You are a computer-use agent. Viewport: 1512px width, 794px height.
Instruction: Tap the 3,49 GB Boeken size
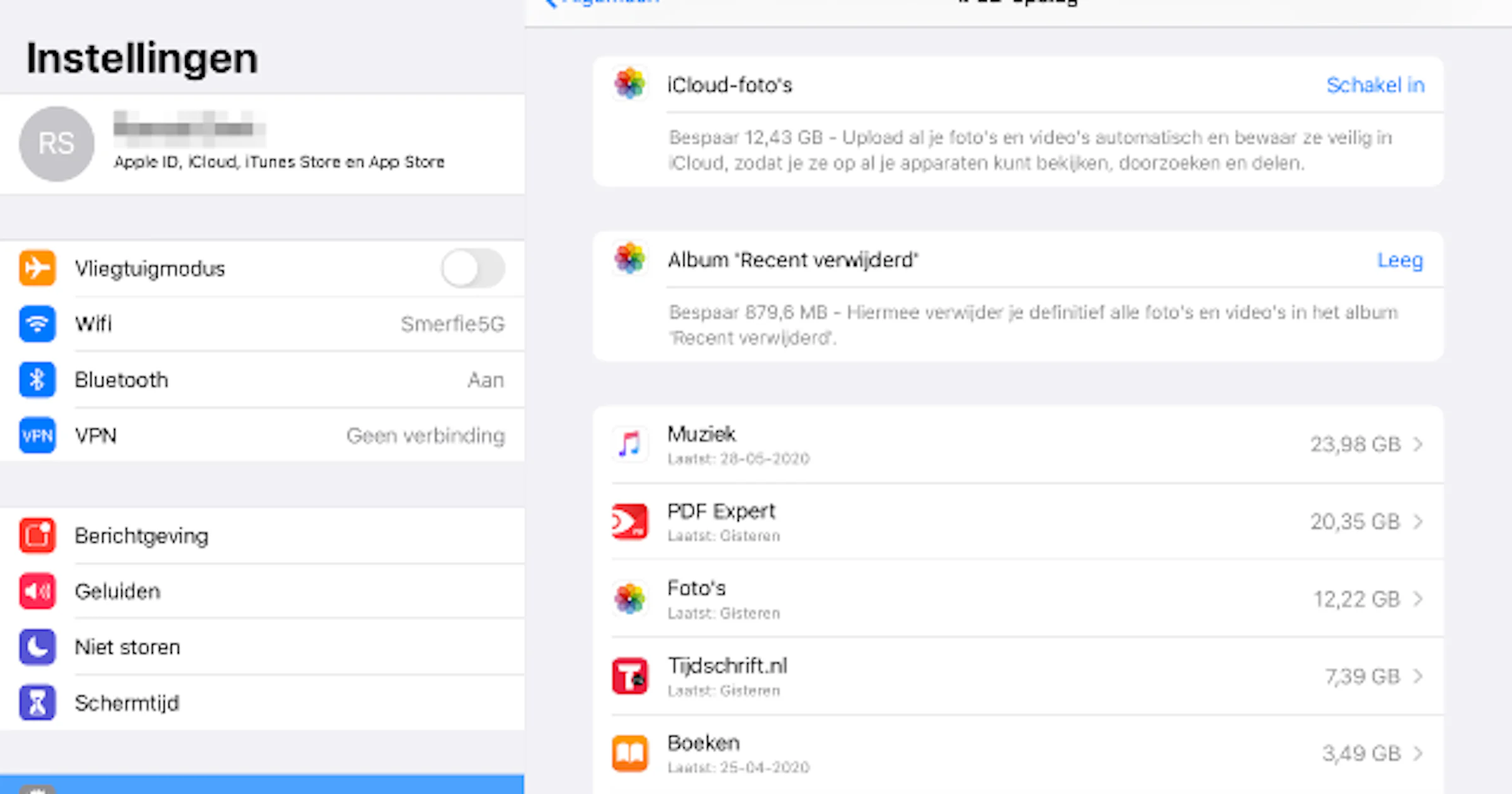1361,753
